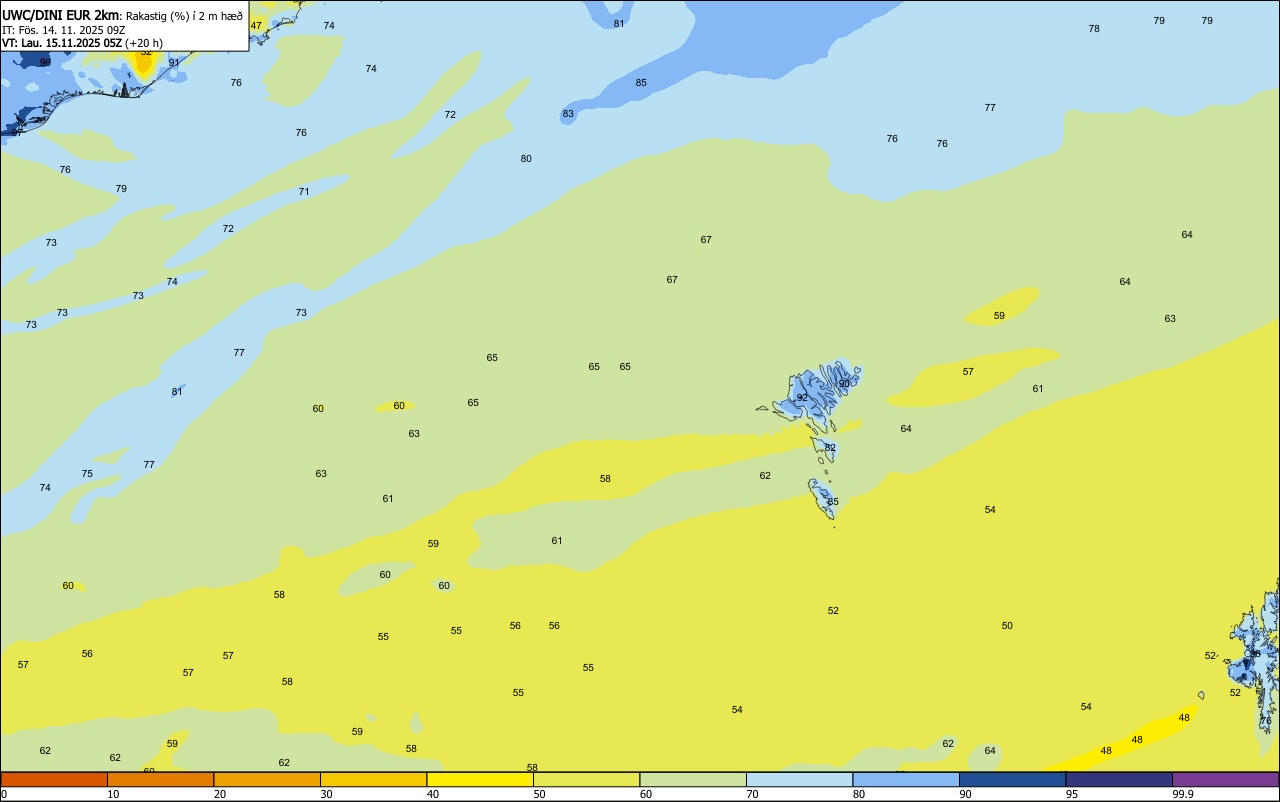Click the humidity value '83' on the map
This screenshot has width=1280, height=802.
click(x=568, y=114)
